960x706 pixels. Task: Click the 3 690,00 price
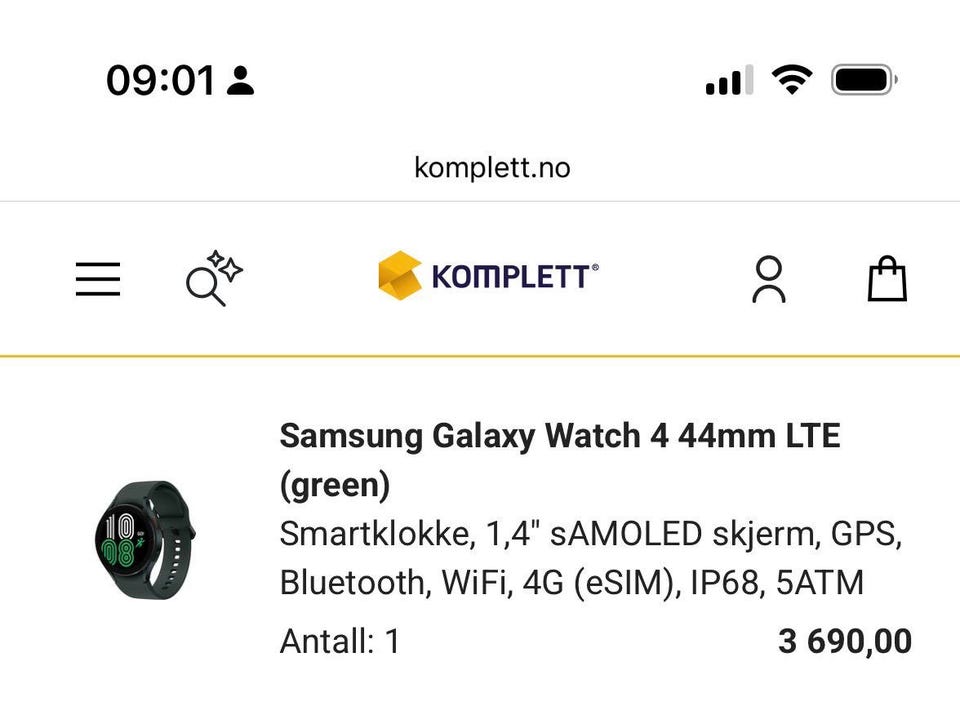click(x=844, y=641)
